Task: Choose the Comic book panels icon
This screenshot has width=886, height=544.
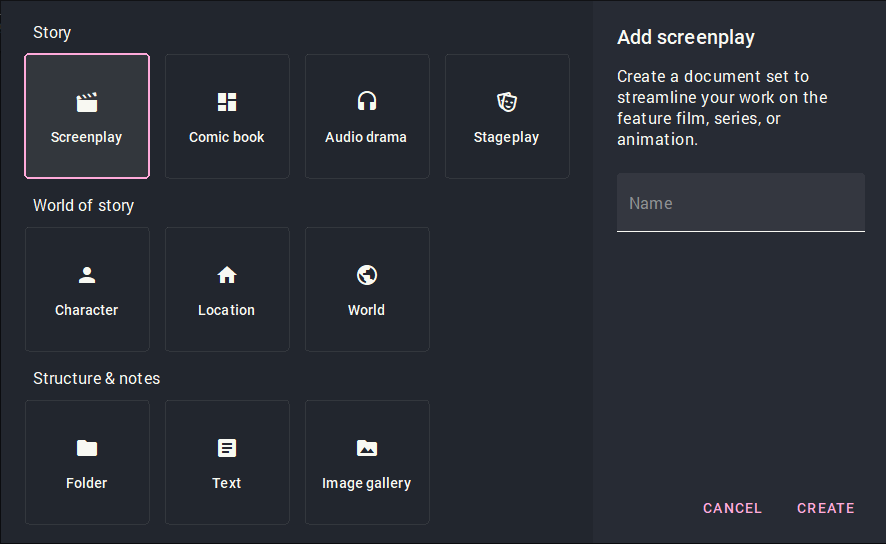Action: (227, 102)
